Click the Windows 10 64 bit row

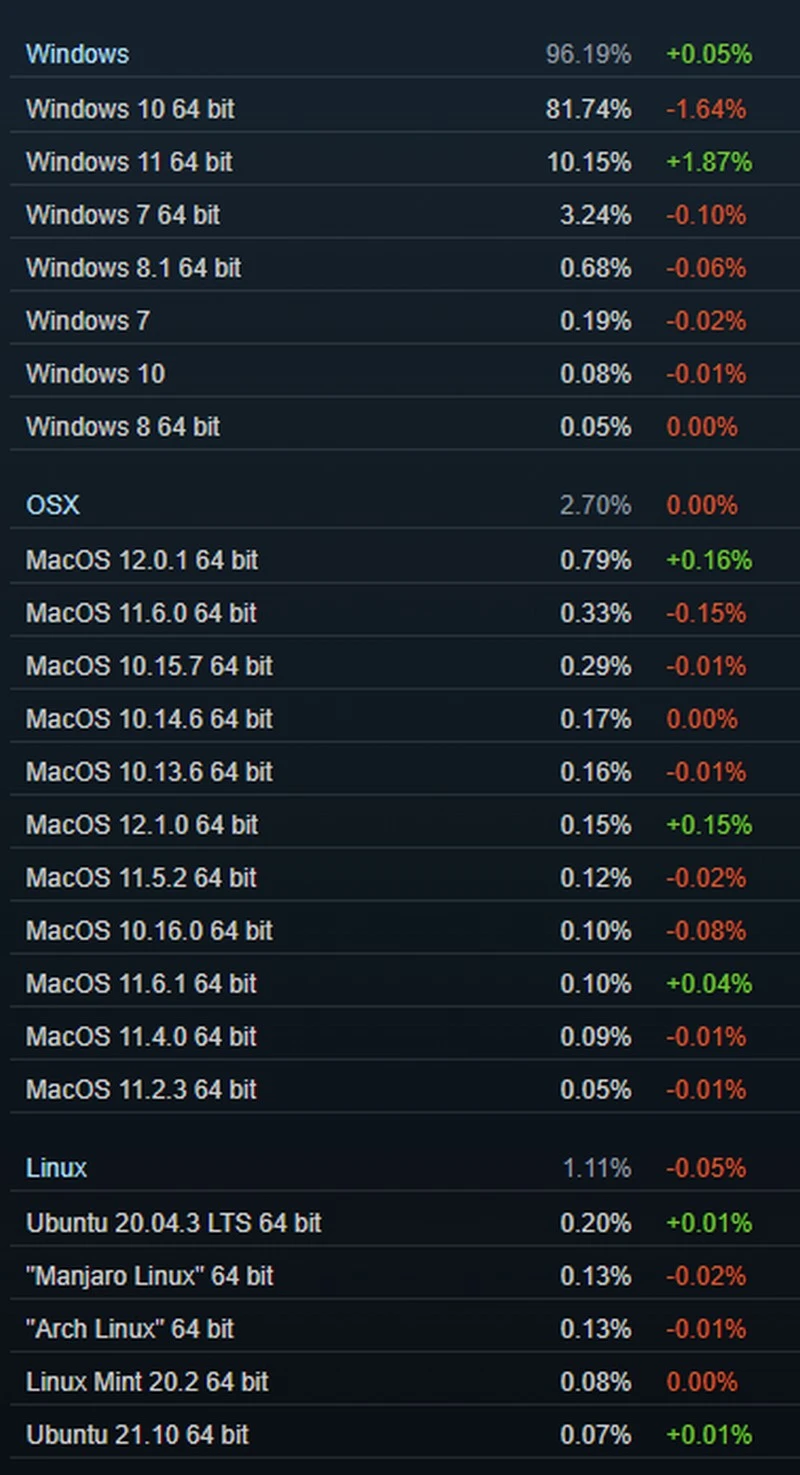tap(131, 109)
